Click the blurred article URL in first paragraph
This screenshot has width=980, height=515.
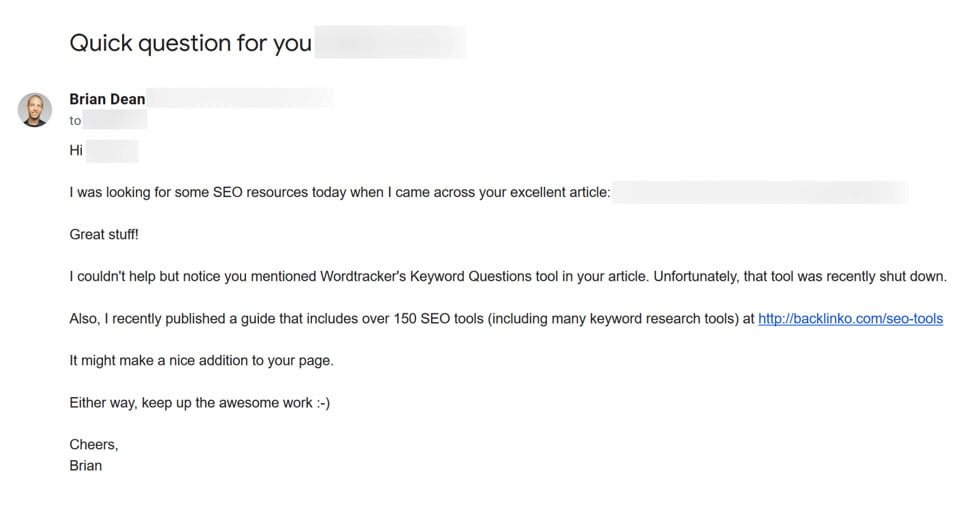click(x=760, y=192)
